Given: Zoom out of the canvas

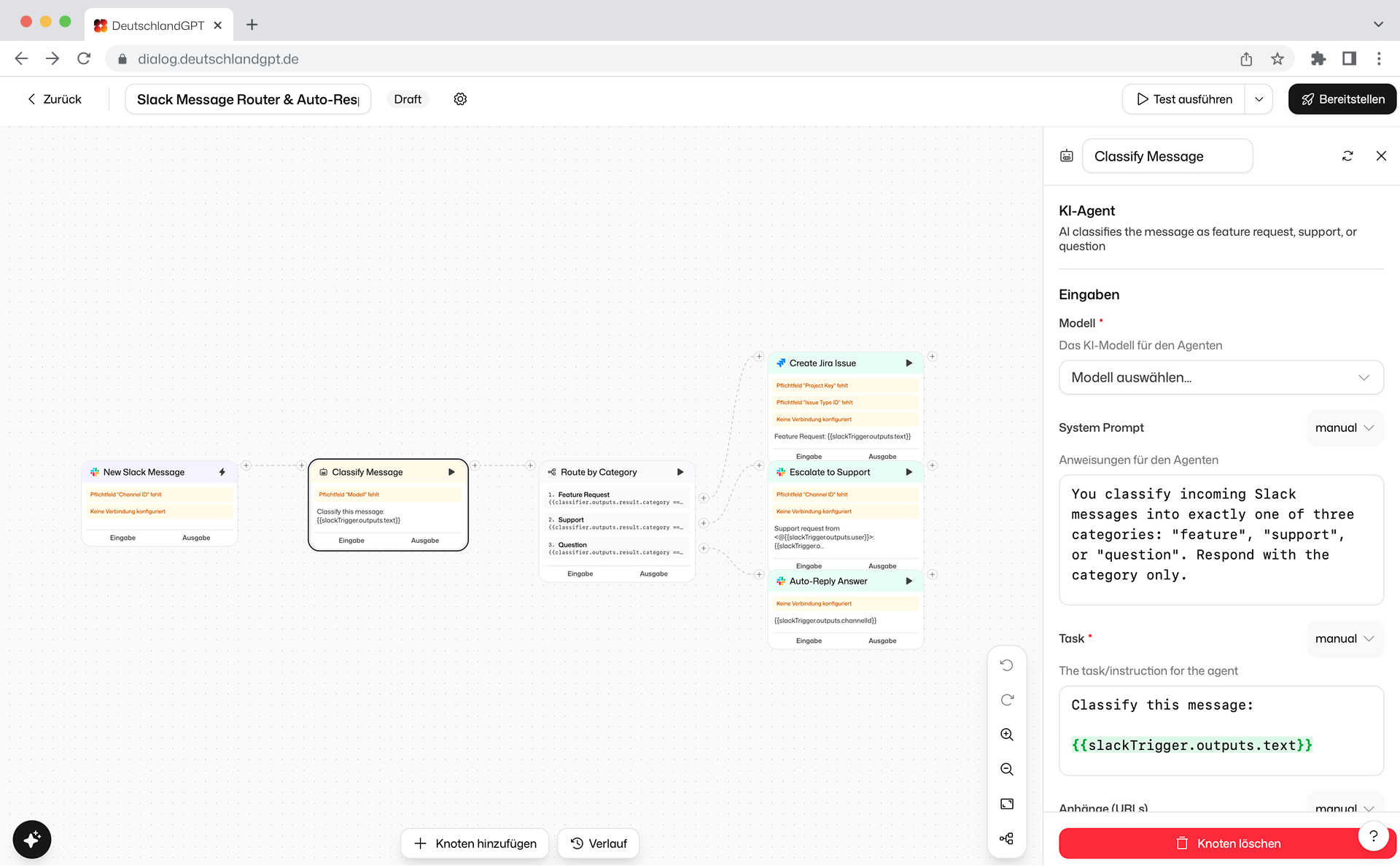Looking at the screenshot, I should click(1007, 769).
